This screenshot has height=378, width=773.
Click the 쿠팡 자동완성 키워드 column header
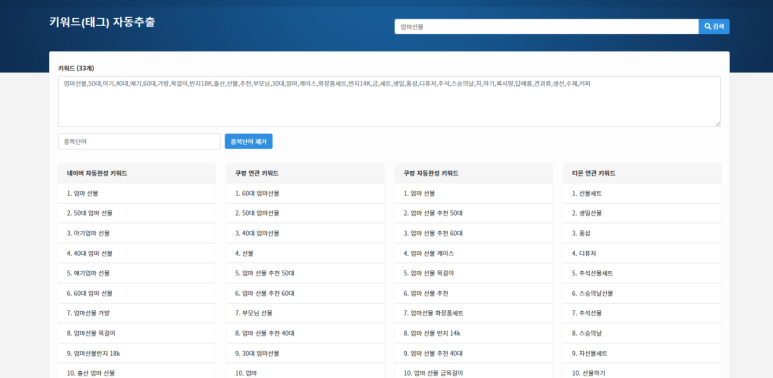473,173
